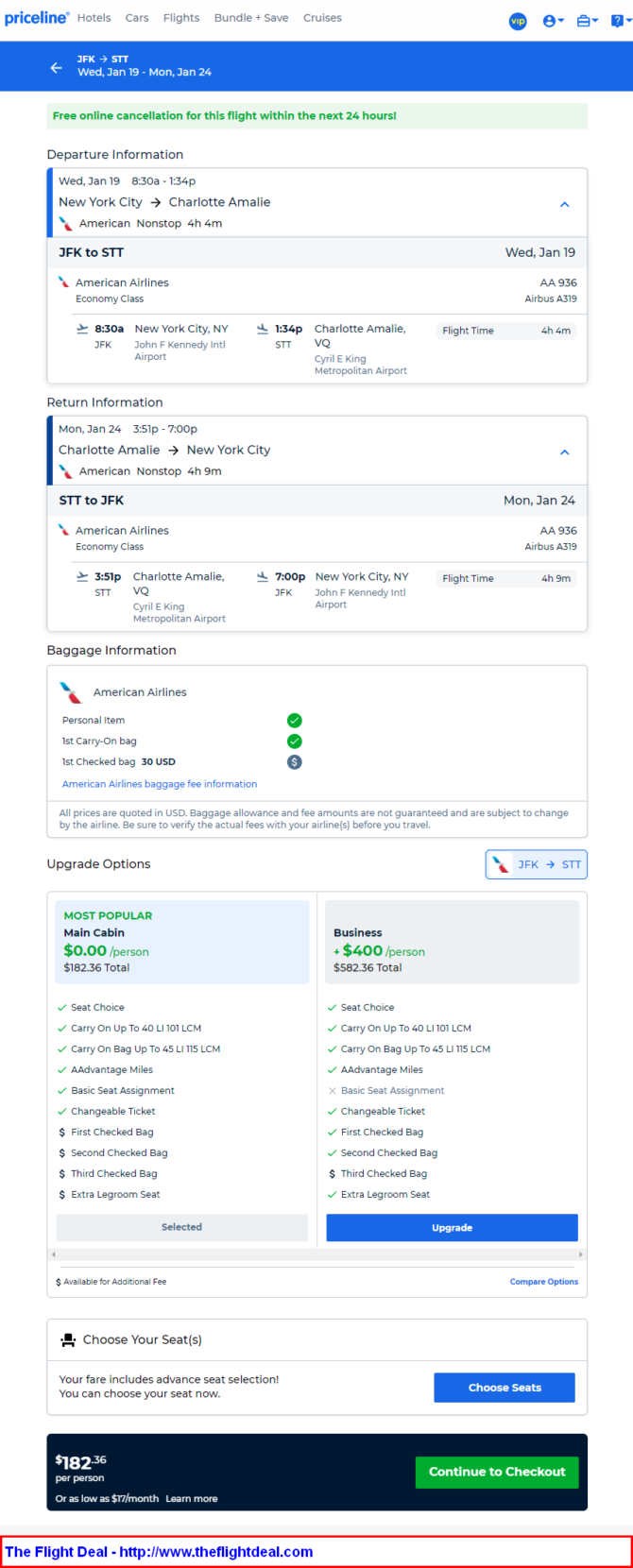This screenshot has height=1568, width=633.
Task: Click landing icon beside 1:34p arrival
Action: point(263,329)
